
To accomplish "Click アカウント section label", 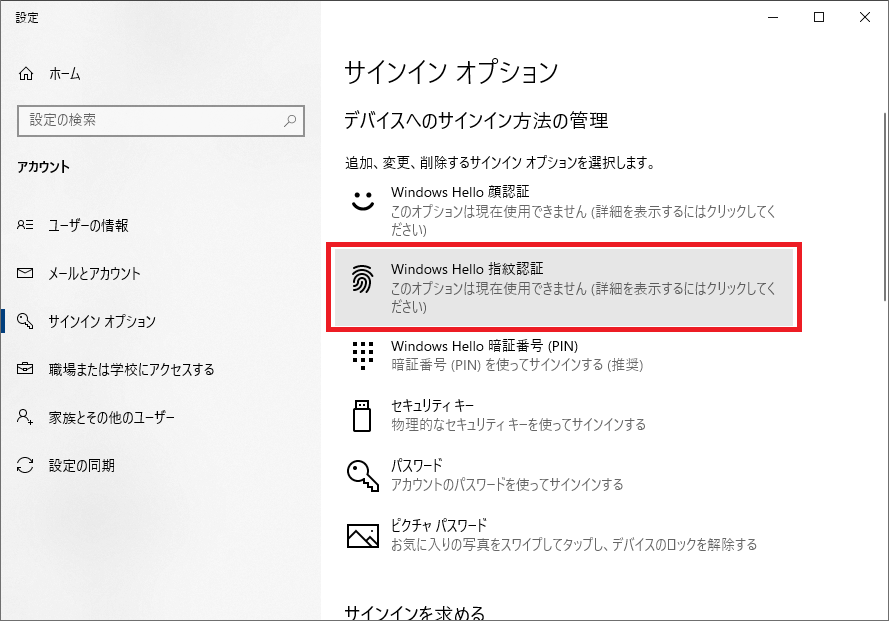I will click(44, 167).
